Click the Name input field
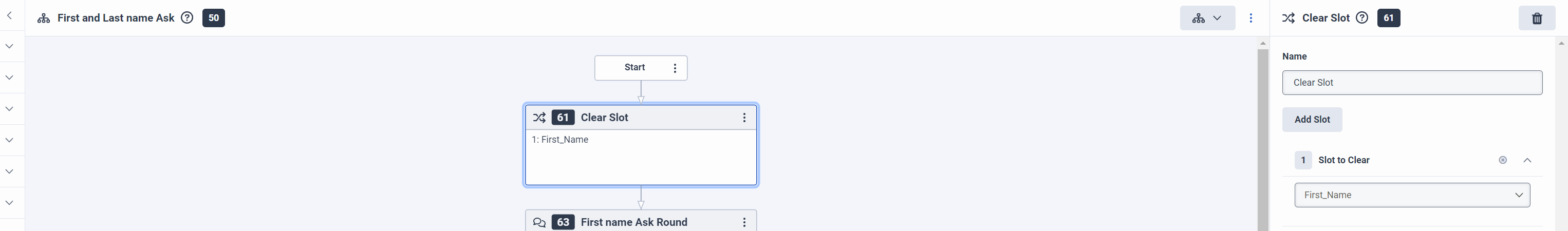 (1412, 83)
